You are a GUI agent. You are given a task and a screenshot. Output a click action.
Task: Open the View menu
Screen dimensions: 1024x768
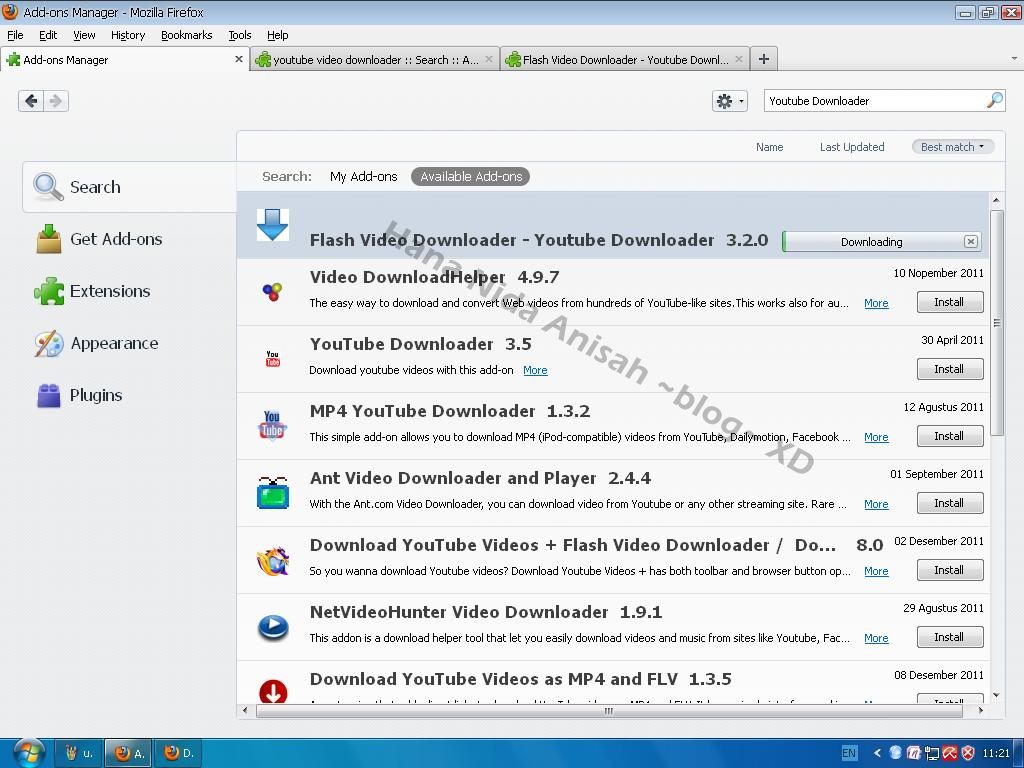(x=84, y=35)
